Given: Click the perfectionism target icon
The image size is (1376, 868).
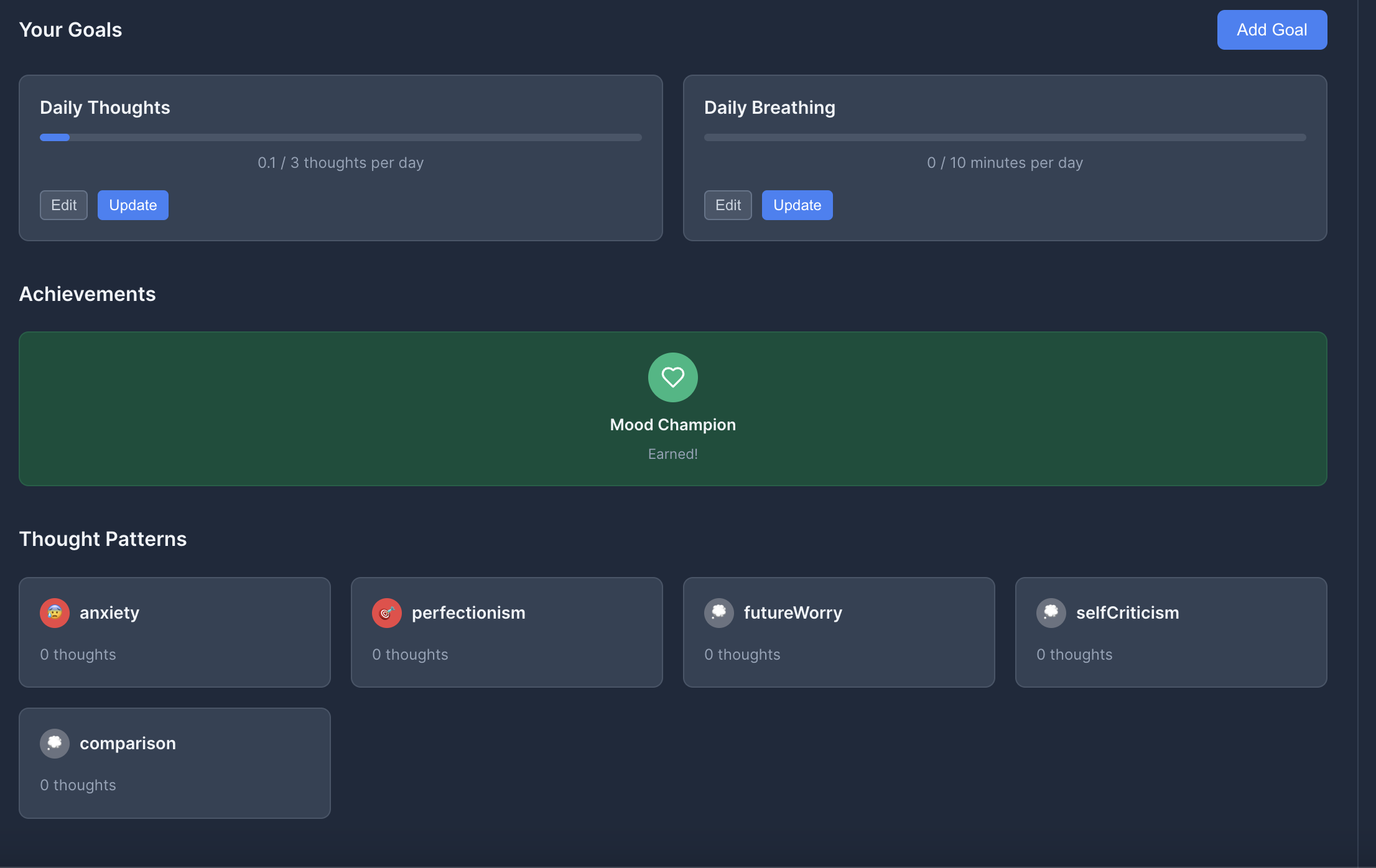Looking at the screenshot, I should point(387,613).
